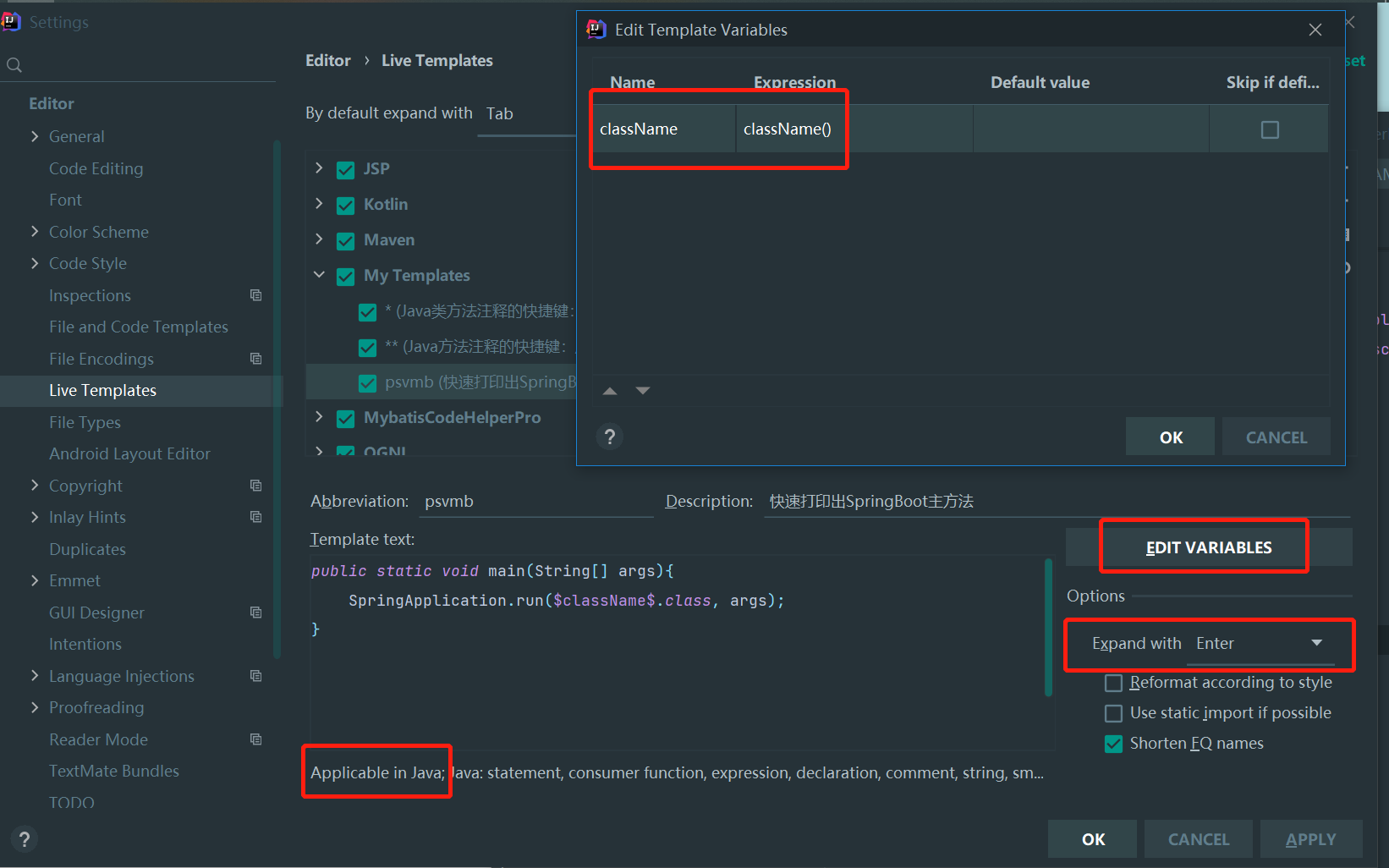Open the Expand with Enter dropdown
This screenshot has width=1389, height=868.
click(1260, 643)
